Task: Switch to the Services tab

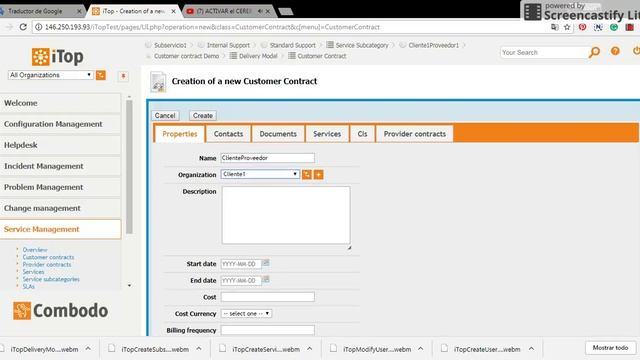Action: pyautogui.click(x=327, y=134)
